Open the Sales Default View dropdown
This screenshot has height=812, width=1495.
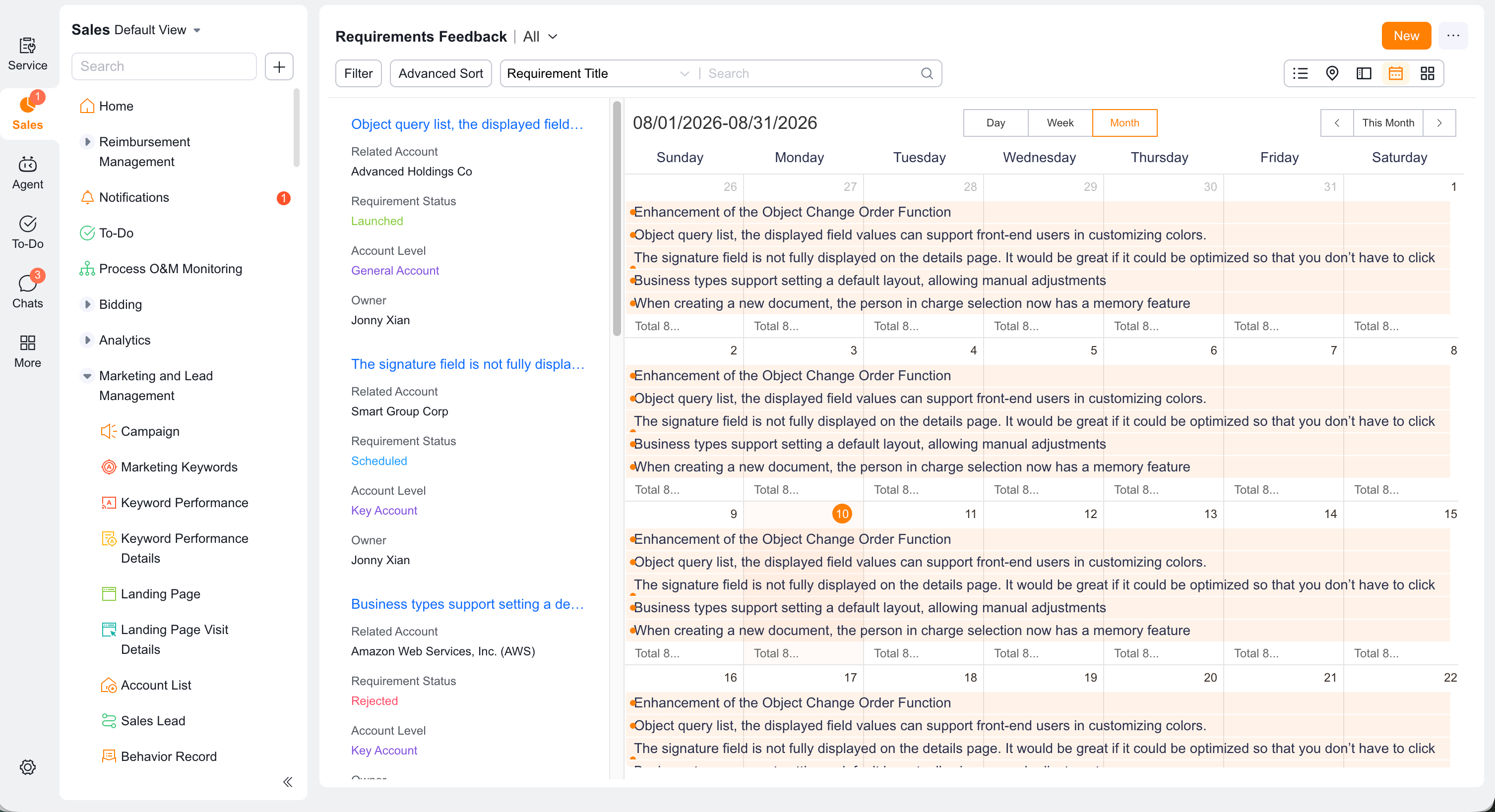137,30
